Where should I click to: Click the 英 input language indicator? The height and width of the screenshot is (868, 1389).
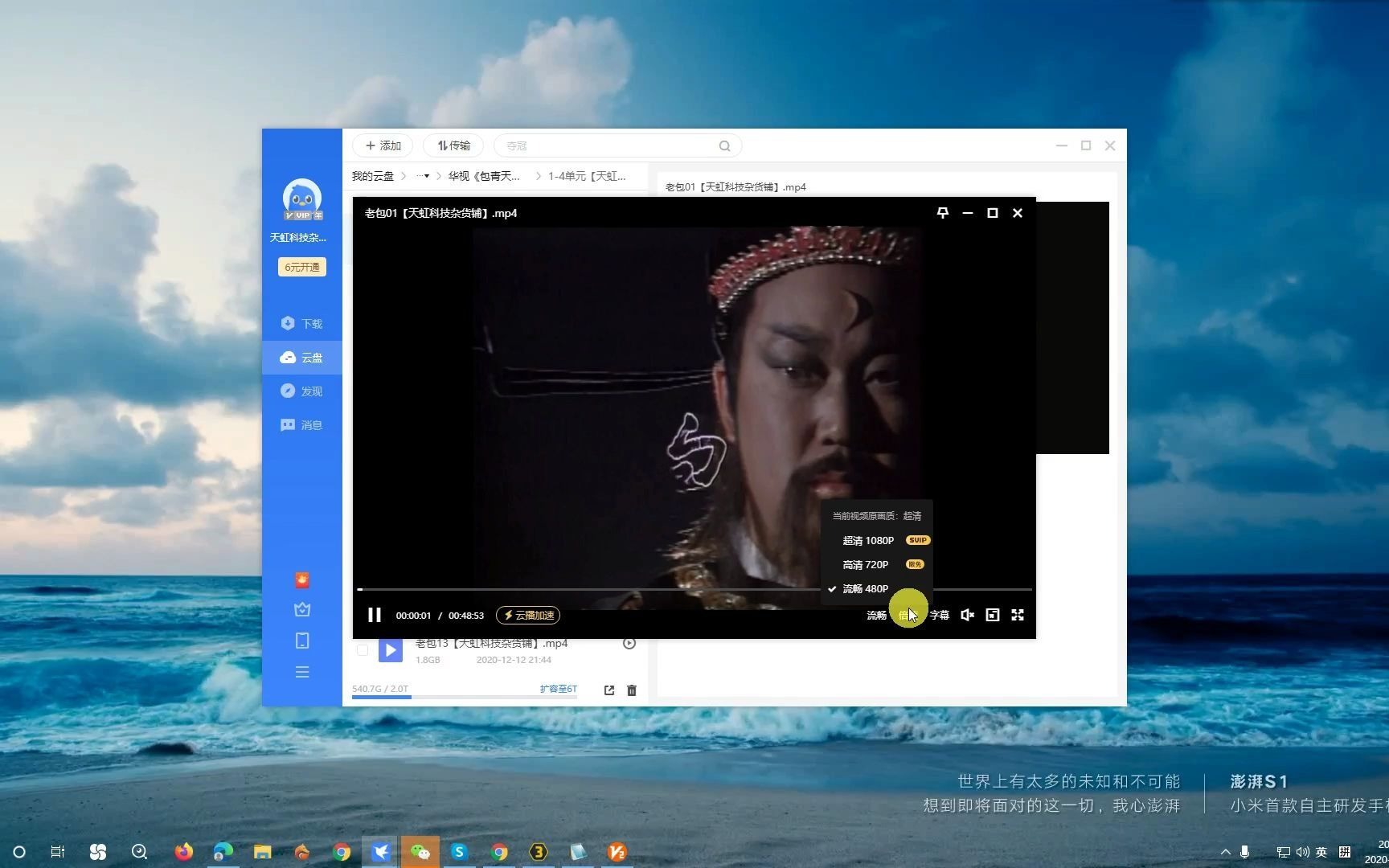(1321, 852)
